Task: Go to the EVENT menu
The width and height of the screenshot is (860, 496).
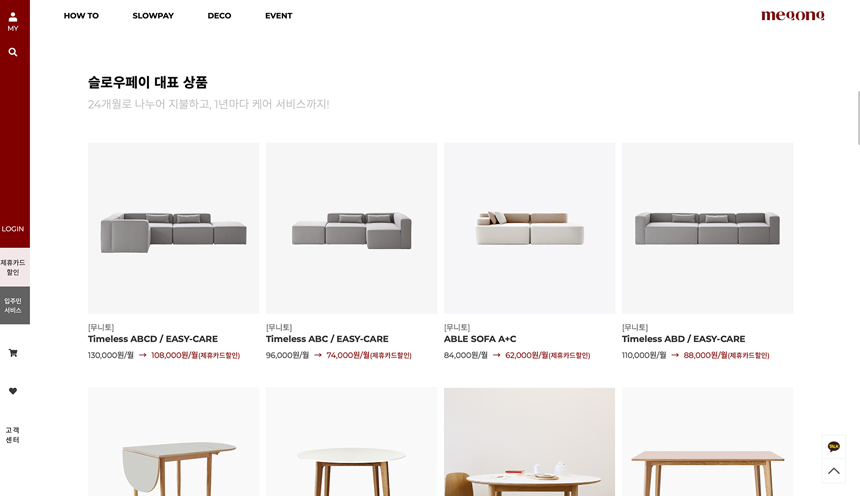Action: click(279, 16)
